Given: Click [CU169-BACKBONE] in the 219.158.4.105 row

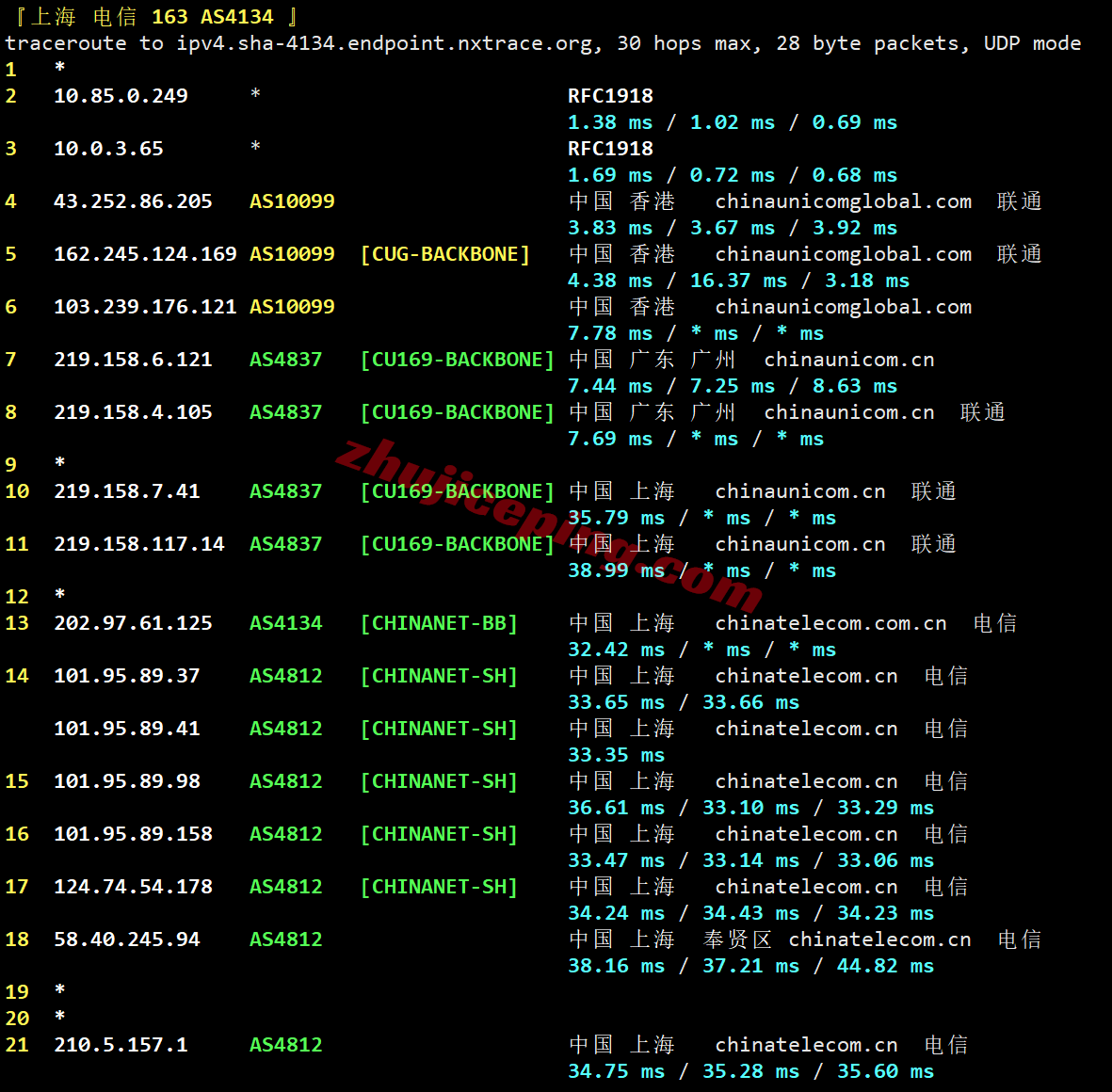Looking at the screenshot, I should (458, 412).
